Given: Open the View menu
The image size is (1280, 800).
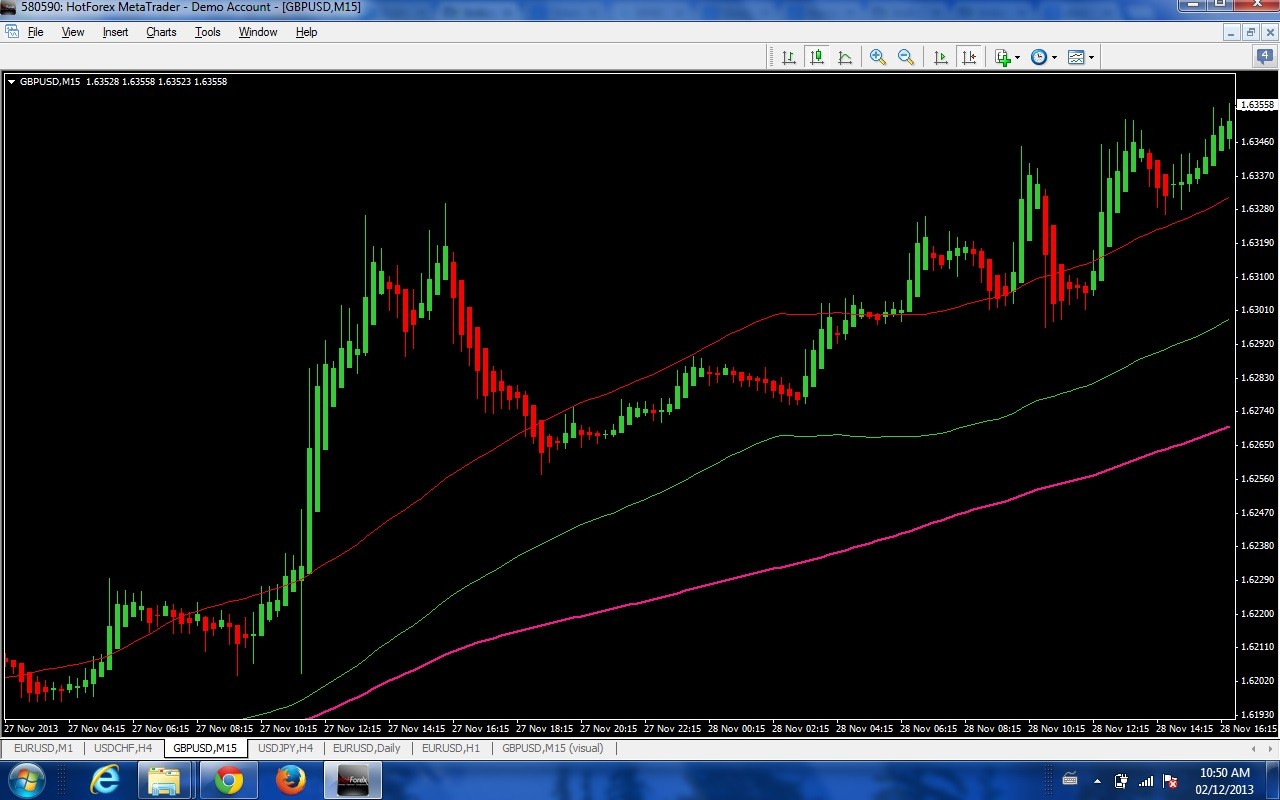Looking at the screenshot, I should [x=73, y=32].
